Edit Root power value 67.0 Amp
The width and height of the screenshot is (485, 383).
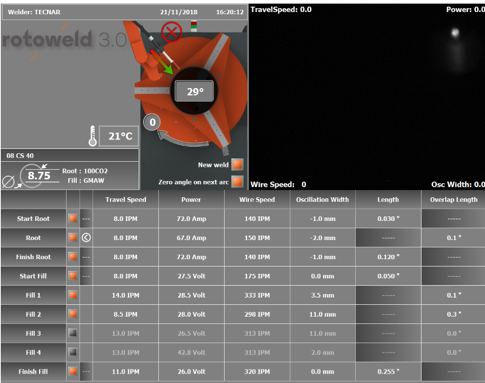191,238
